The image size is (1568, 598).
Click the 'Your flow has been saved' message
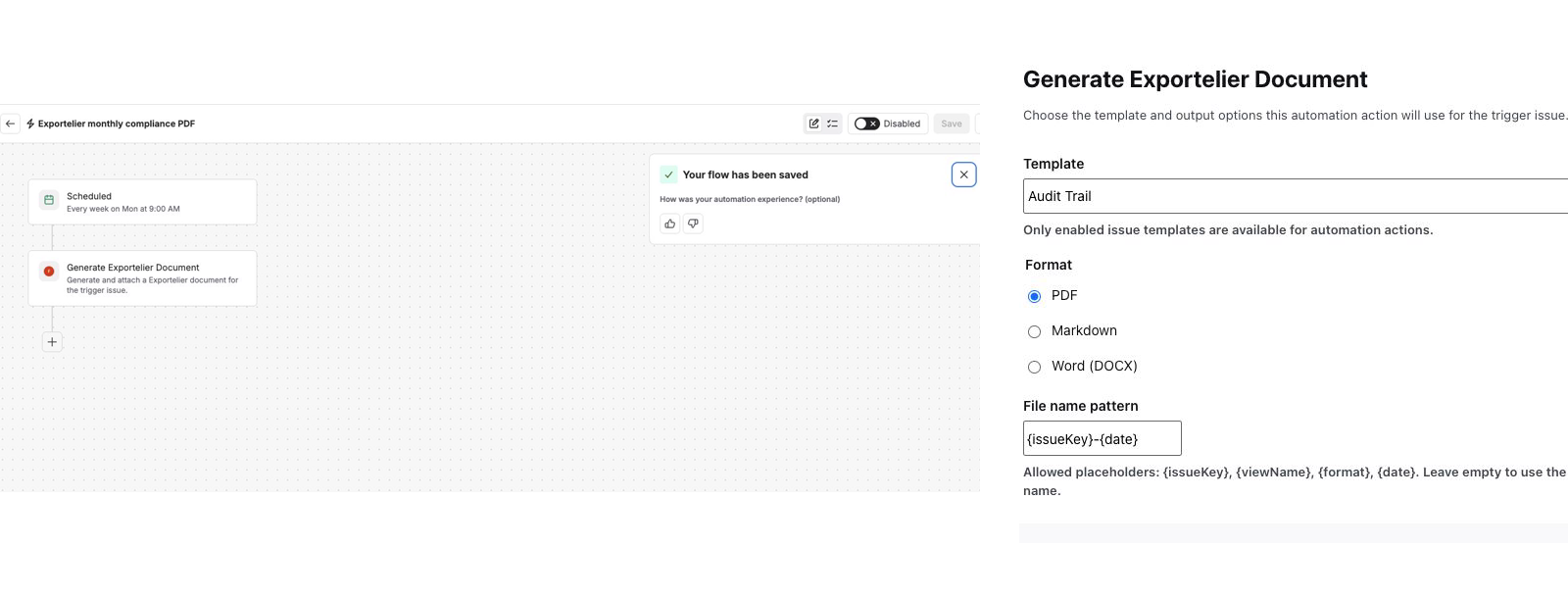746,174
